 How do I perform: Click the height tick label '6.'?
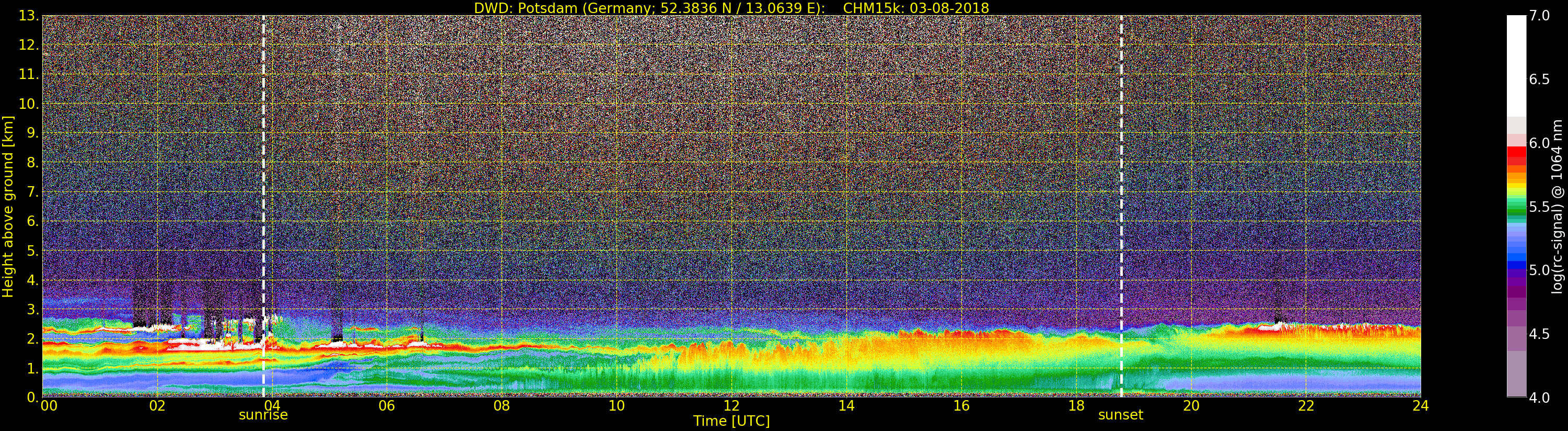point(32,221)
